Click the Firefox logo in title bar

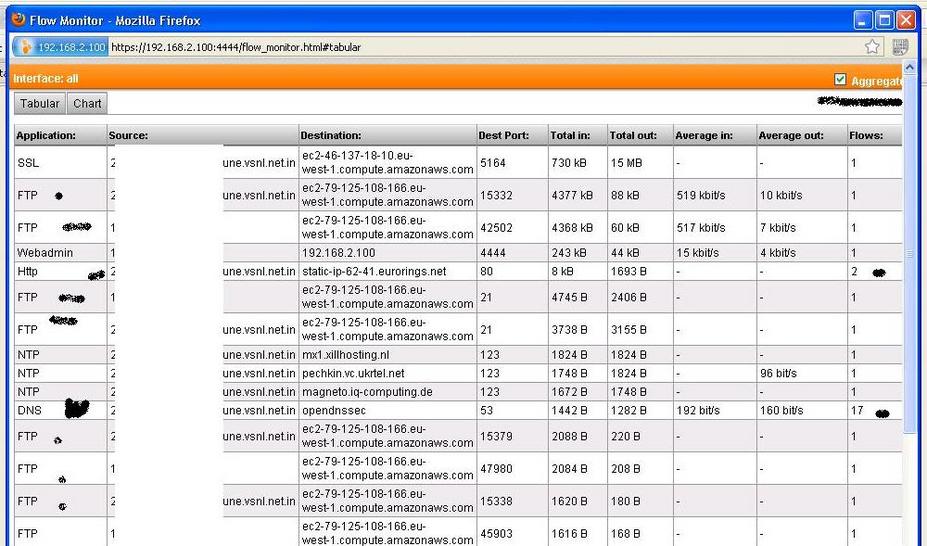[17, 19]
